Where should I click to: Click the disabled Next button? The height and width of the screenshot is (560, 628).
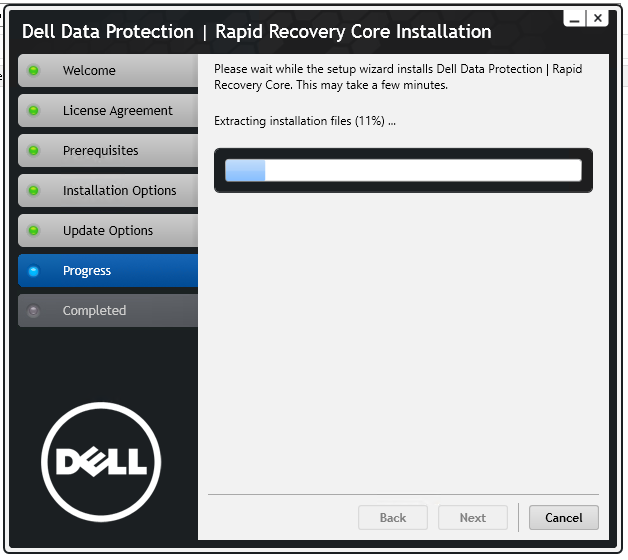(x=473, y=518)
